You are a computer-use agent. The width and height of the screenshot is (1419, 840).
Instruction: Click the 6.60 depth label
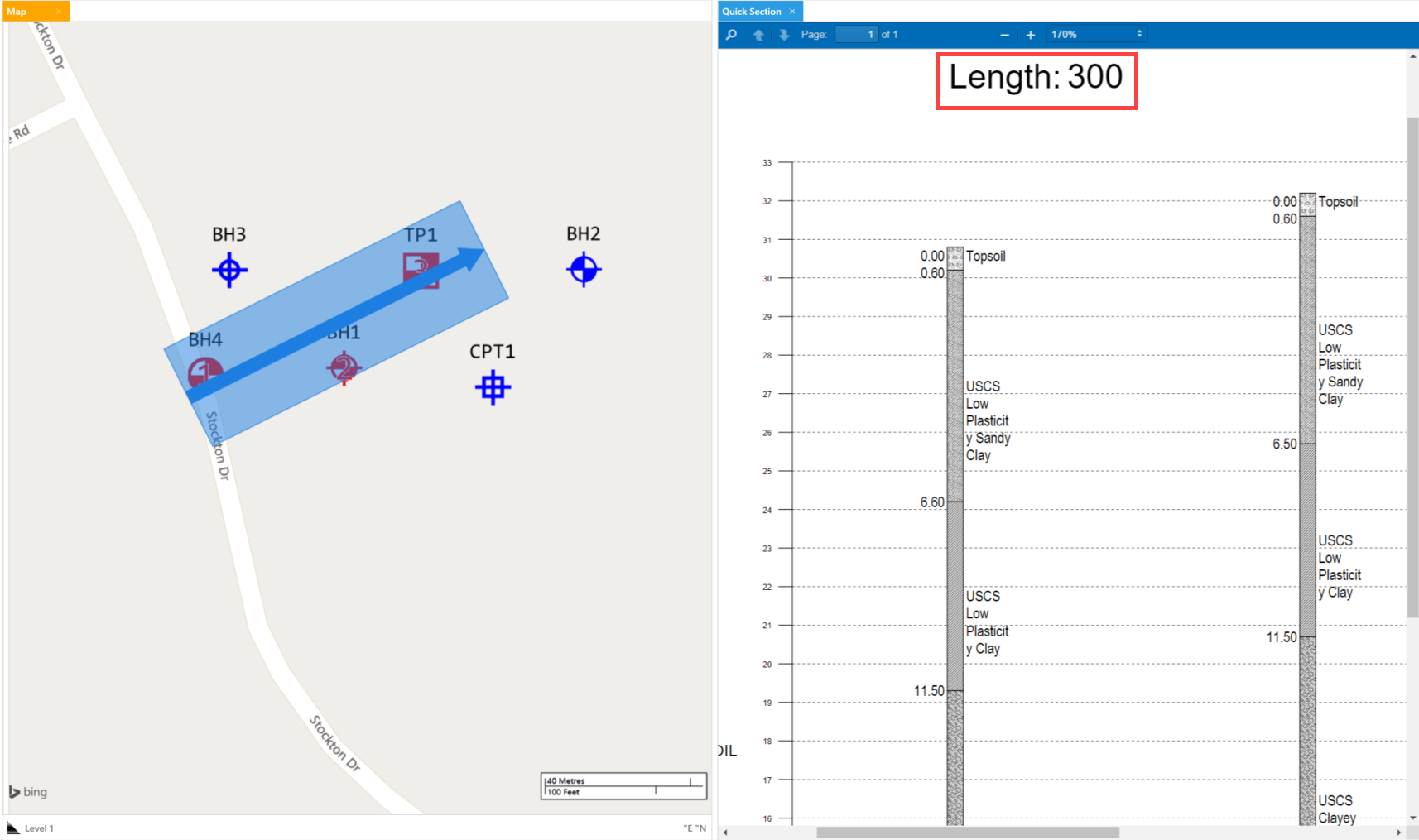click(x=932, y=502)
